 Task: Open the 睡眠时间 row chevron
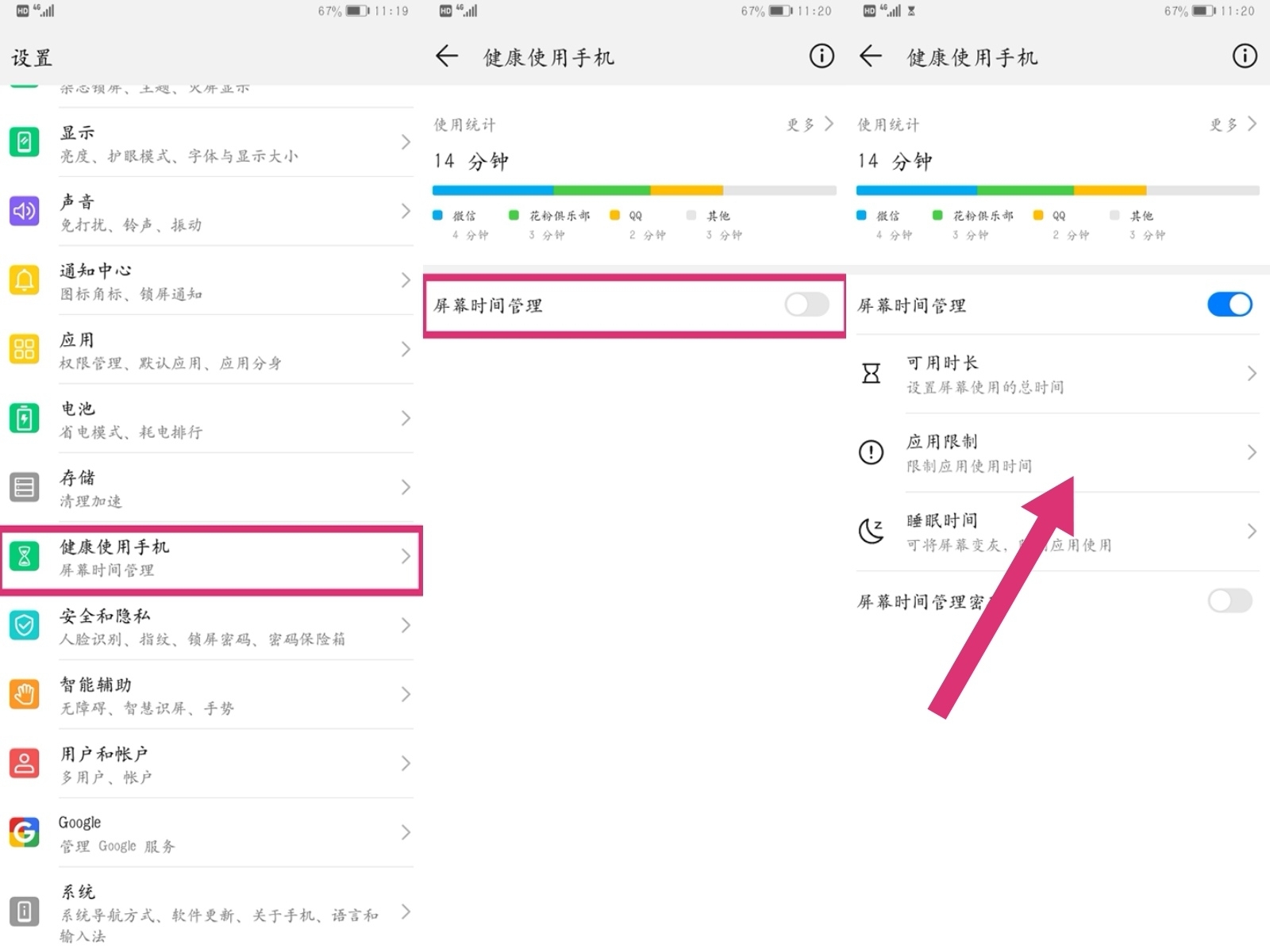pos(1252,531)
